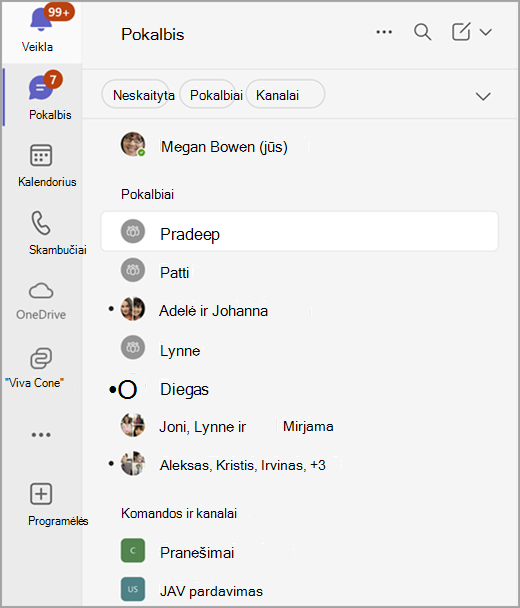Start a new chat with compose icon
The image size is (520, 608).
(461, 31)
